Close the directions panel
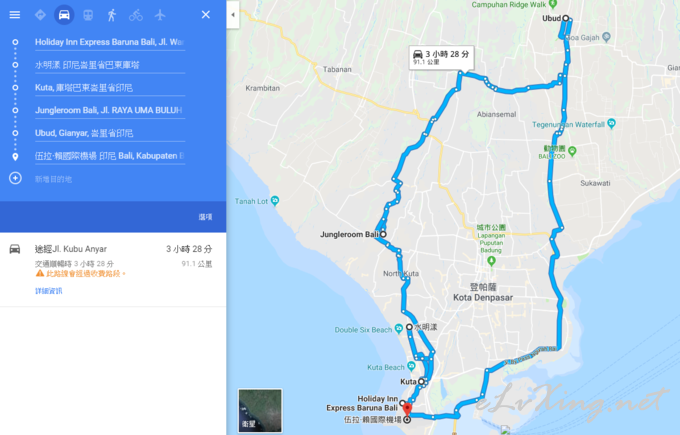This screenshot has width=680, height=435. click(206, 15)
